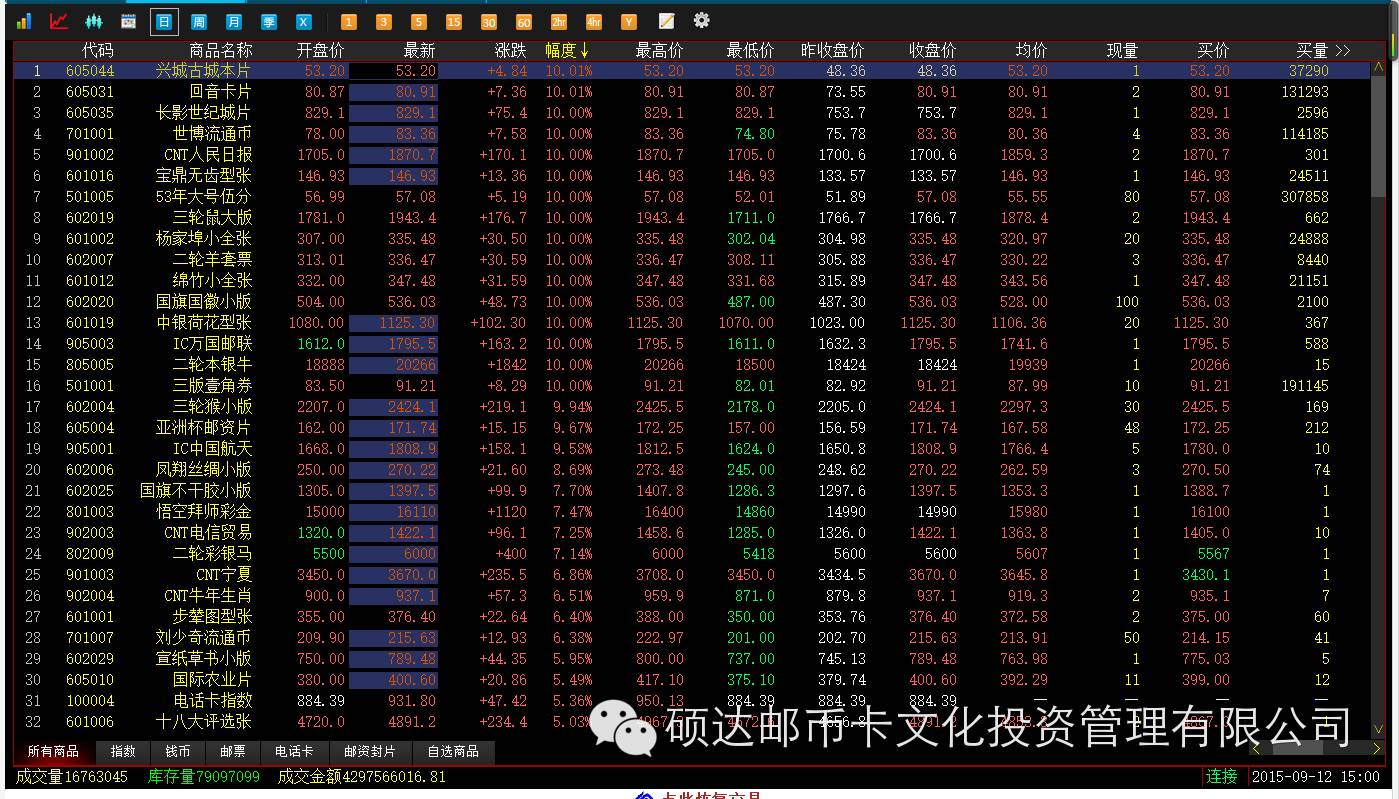This screenshot has height=799, width=1399.
Task: Select row 二轮羊套票
Action: click(x=691, y=260)
